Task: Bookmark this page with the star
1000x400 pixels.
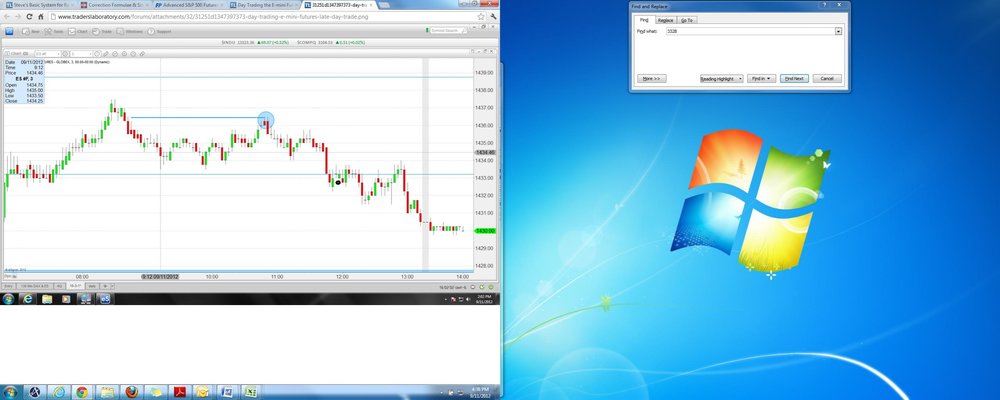Action: (480, 17)
